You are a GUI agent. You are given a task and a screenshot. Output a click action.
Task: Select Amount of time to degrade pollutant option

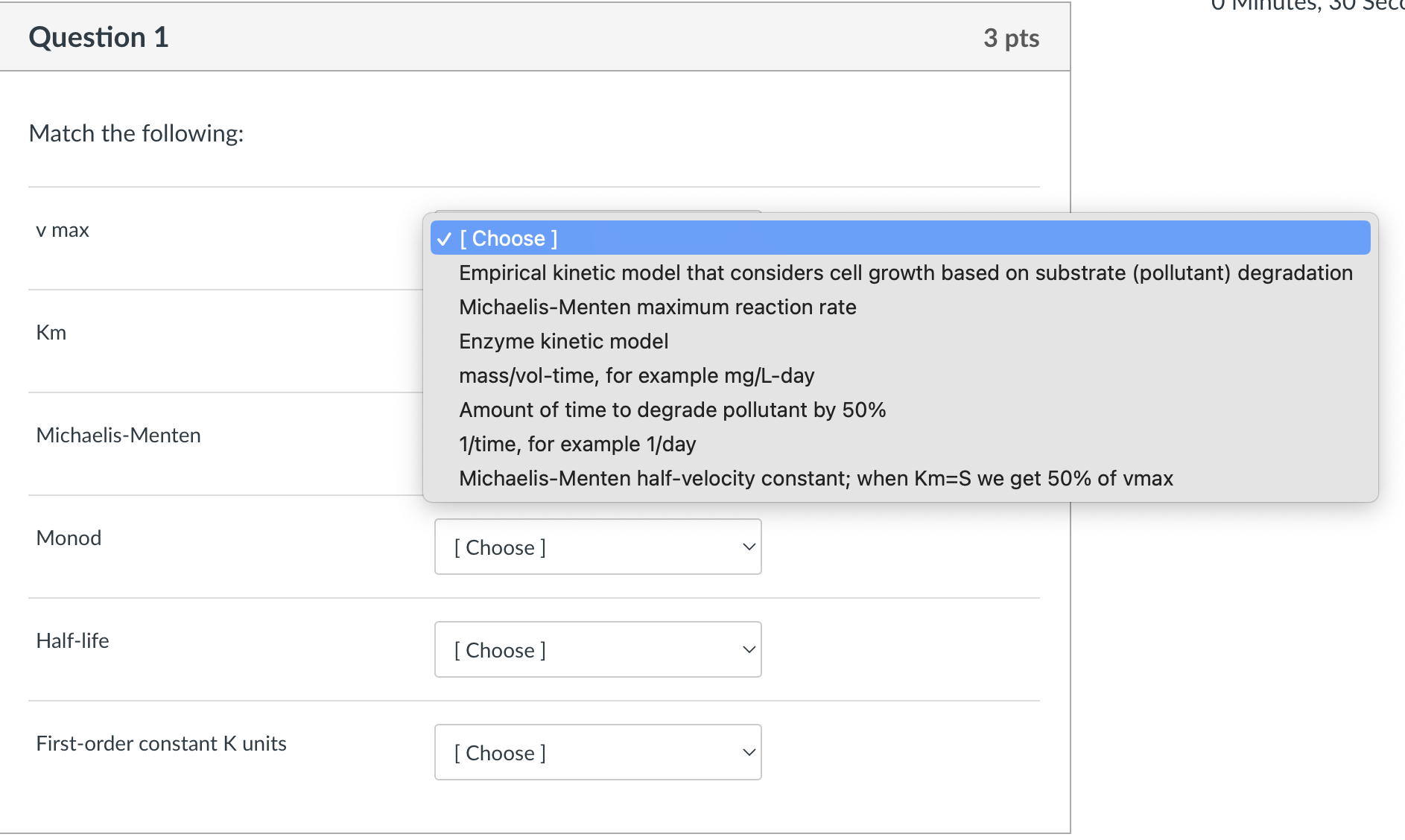tap(672, 410)
